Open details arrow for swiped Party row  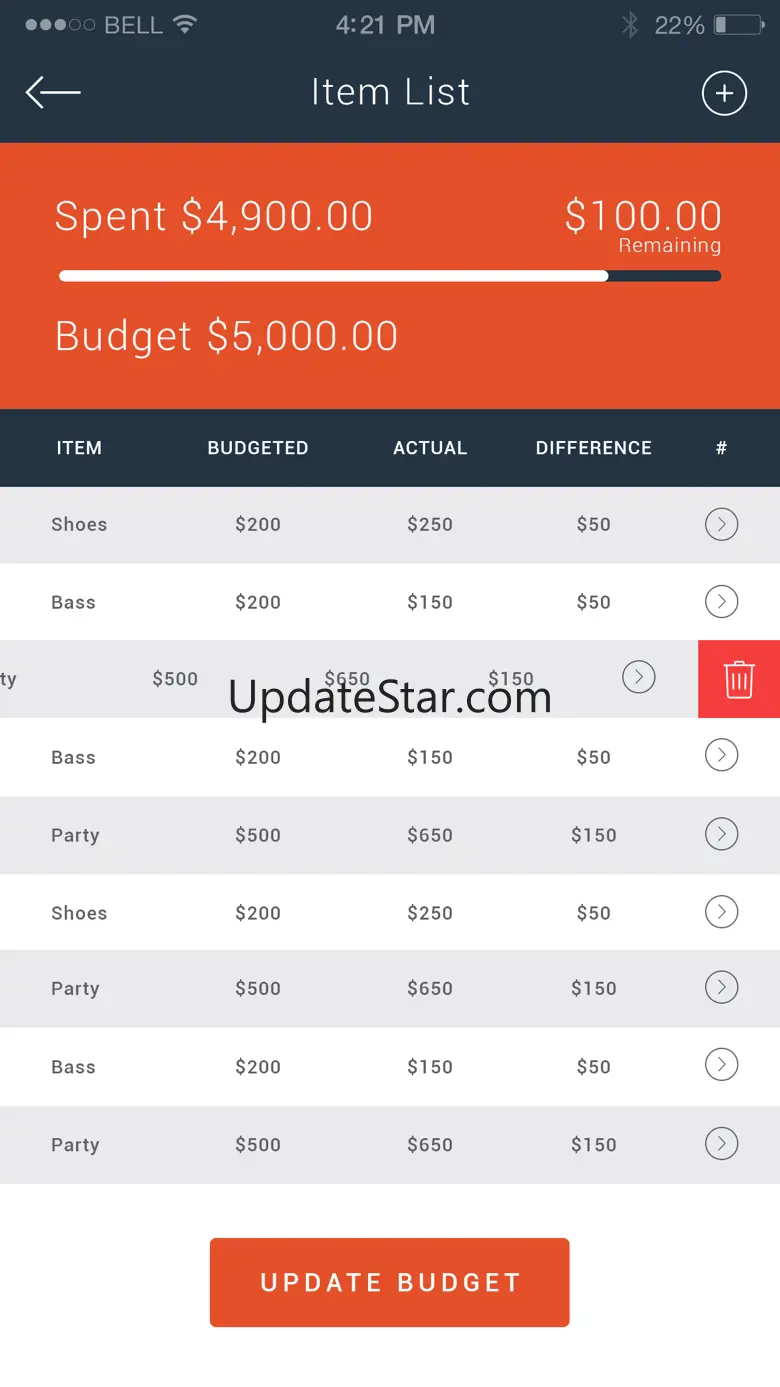pos(639,677)
